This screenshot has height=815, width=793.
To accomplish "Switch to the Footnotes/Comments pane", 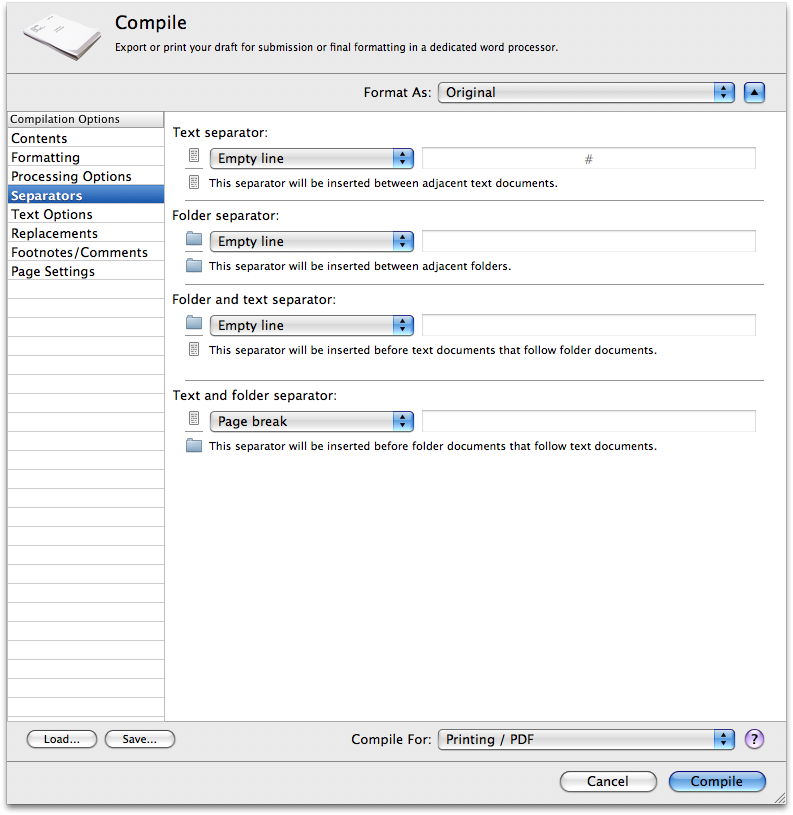I will pos(79,252).
